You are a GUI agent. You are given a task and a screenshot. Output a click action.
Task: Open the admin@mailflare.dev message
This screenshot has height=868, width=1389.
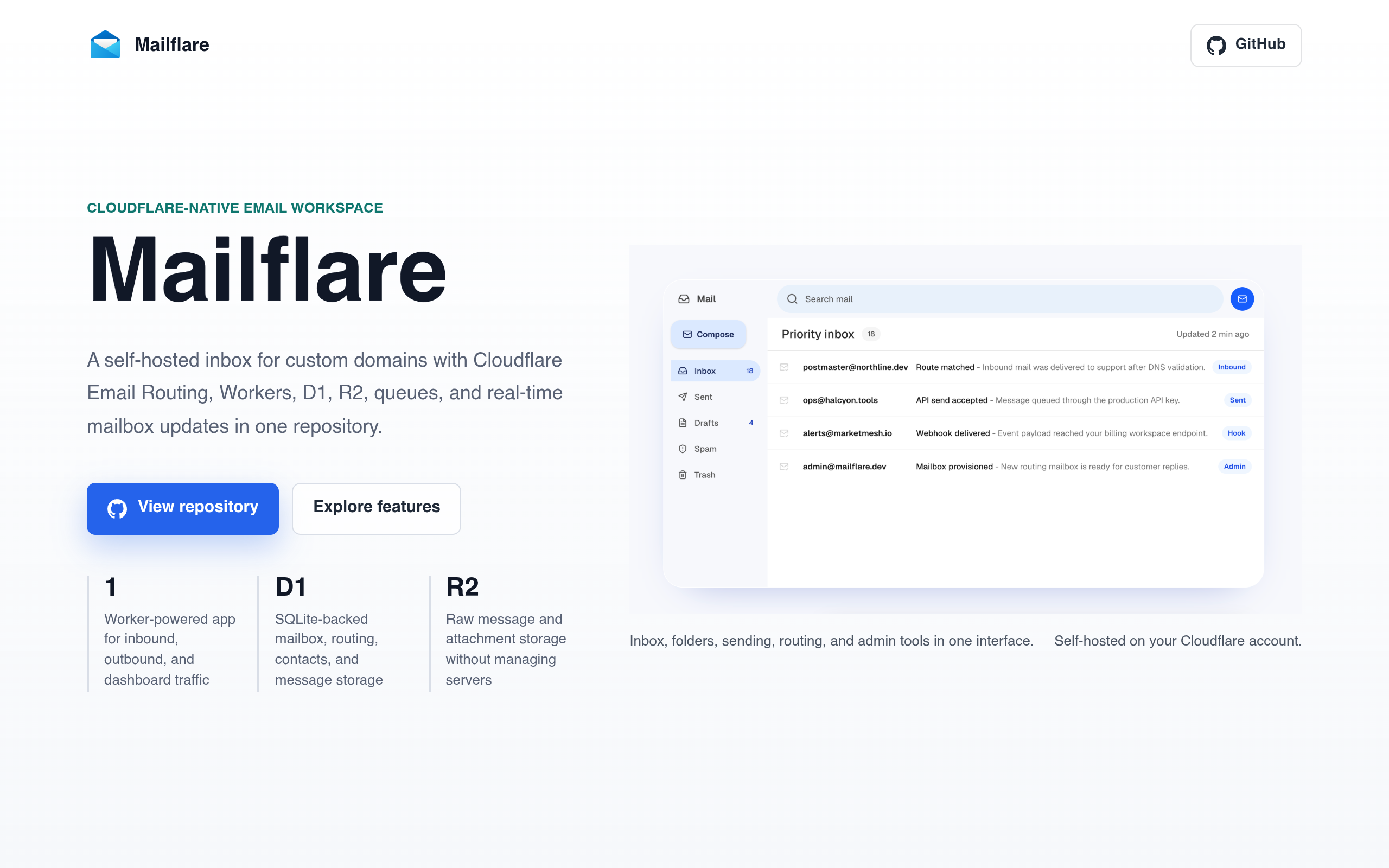tap(1015, 467)
